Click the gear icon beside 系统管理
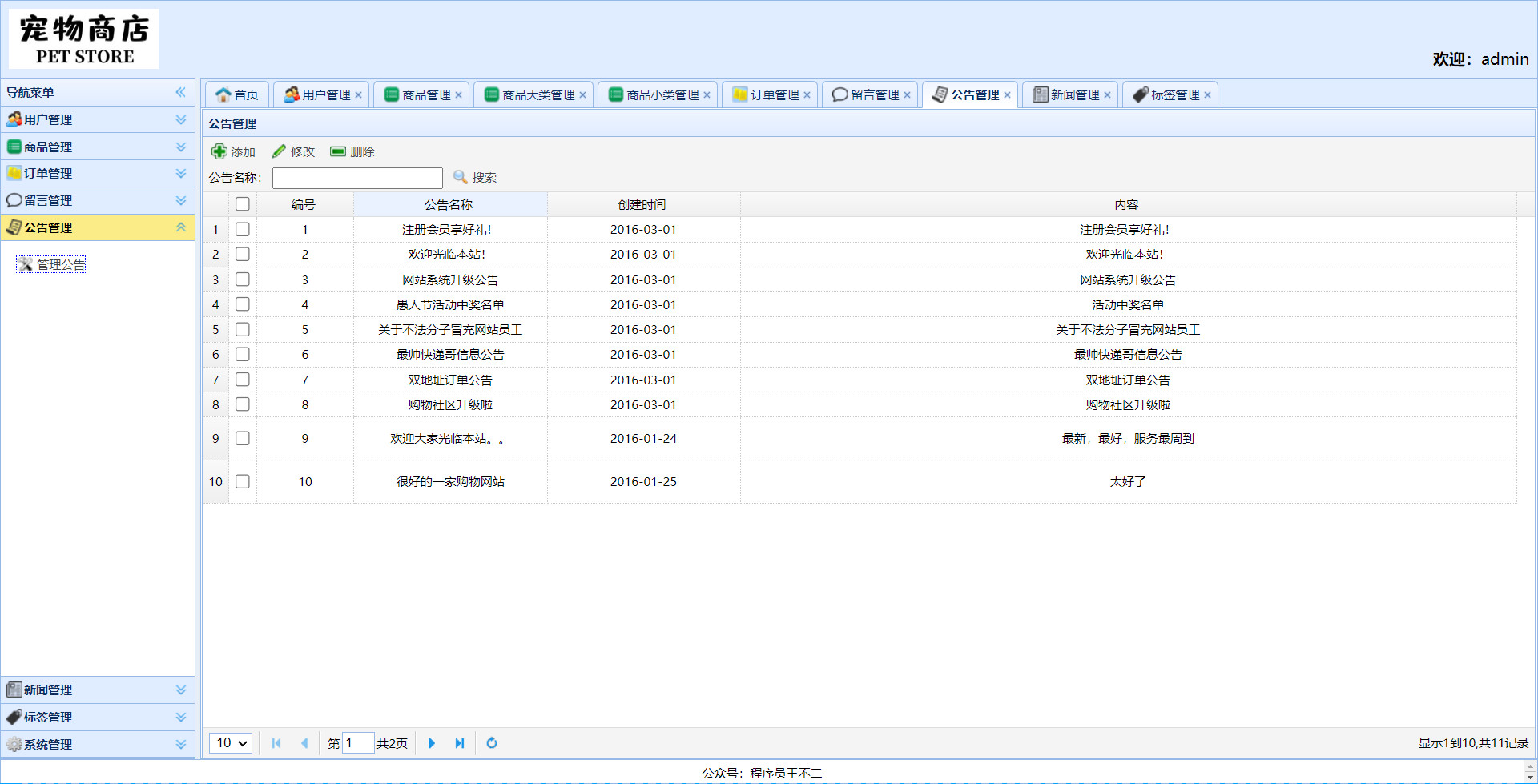Image resolution: width=1538 pixels, height=784 pixels. tap(14, 744)
